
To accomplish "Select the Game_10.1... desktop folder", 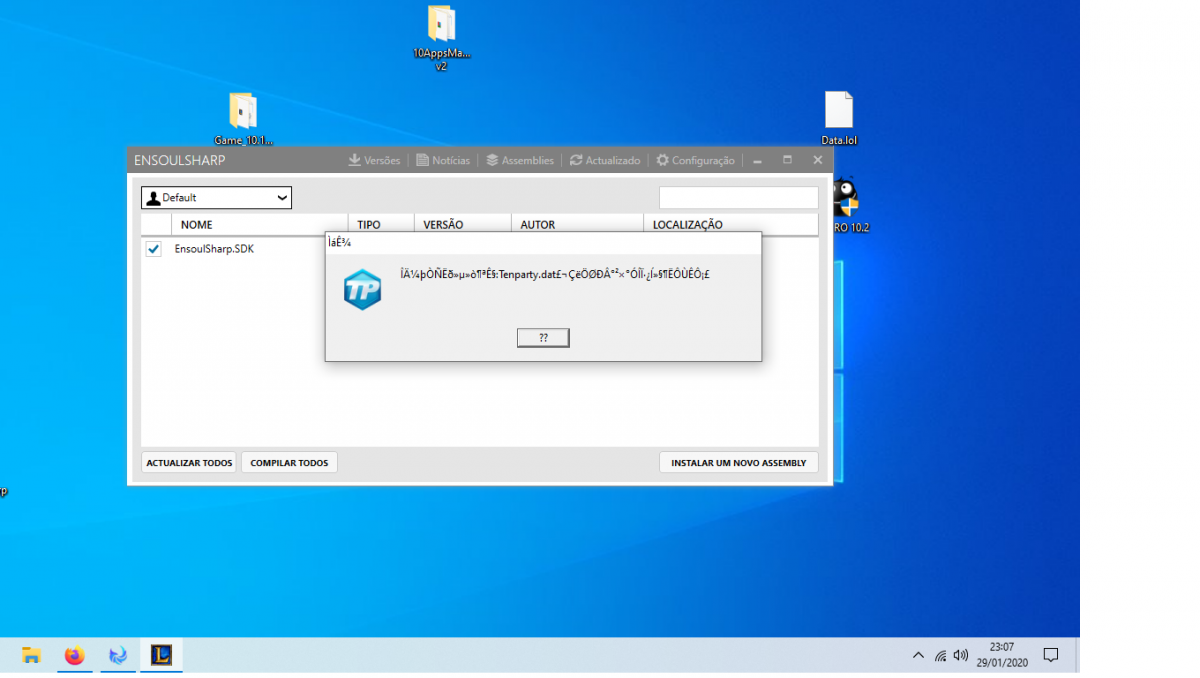I will pos(243,119).
